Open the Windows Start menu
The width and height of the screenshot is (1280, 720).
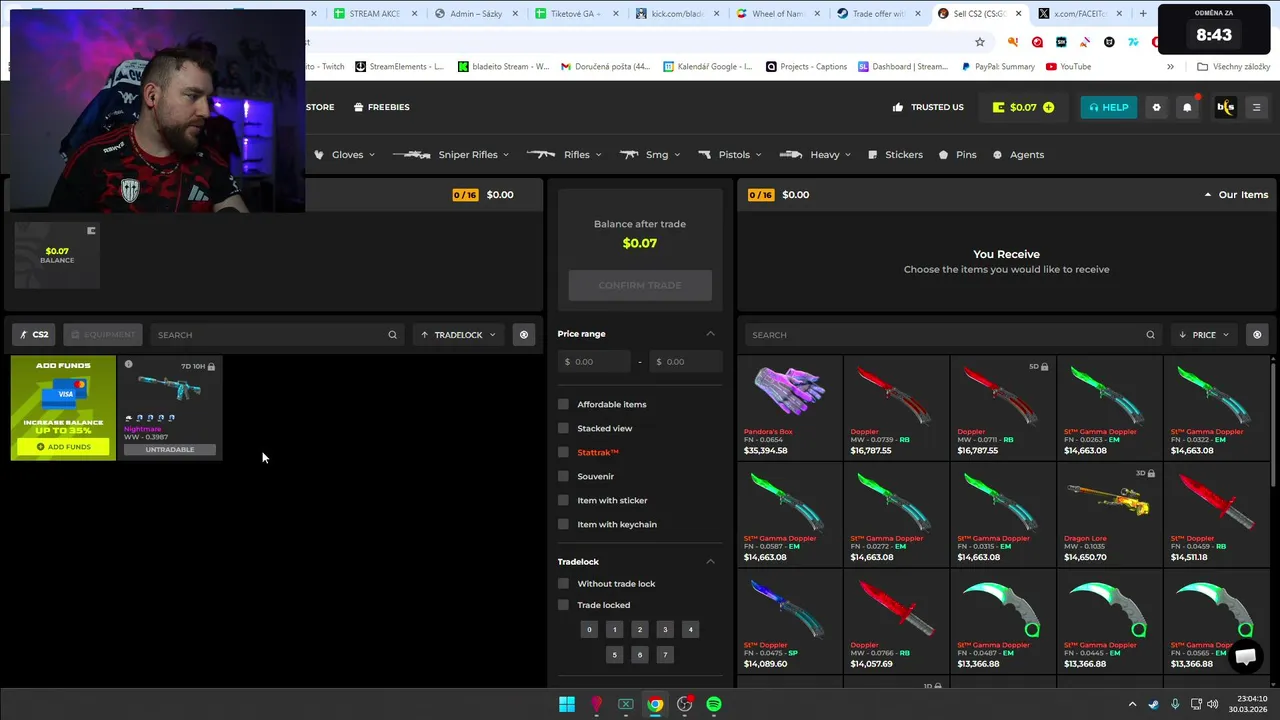pos(567,704)
